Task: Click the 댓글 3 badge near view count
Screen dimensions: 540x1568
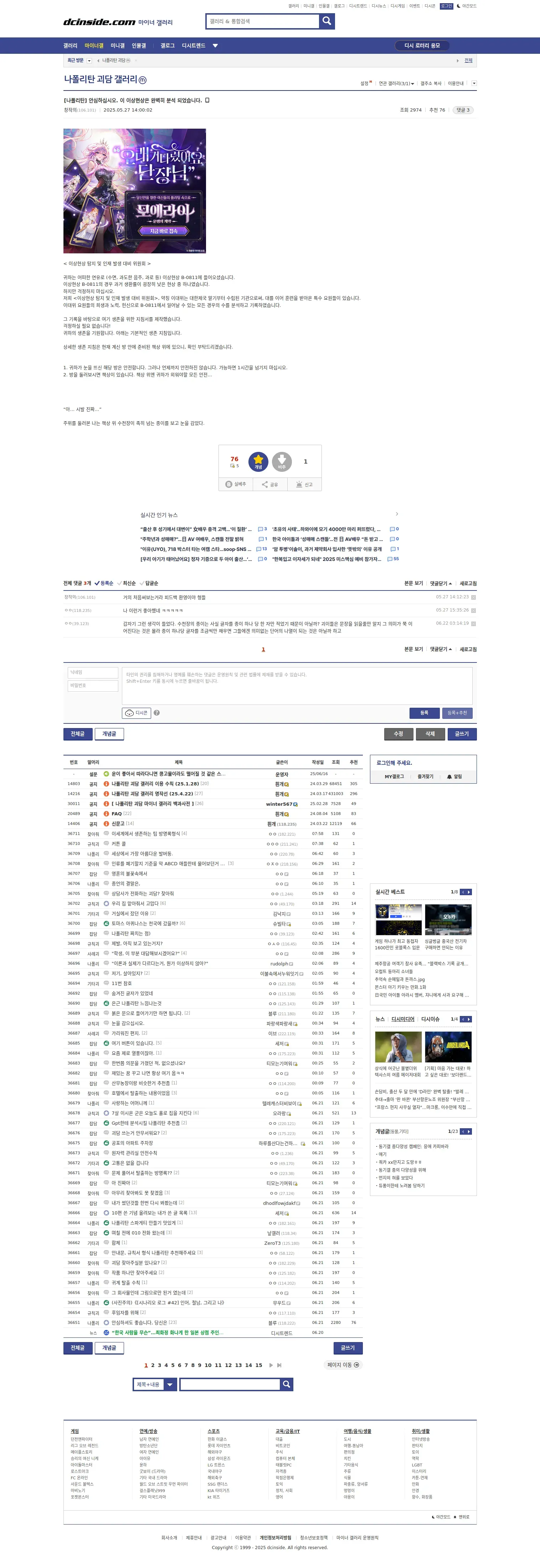Action: pos(463,110)
